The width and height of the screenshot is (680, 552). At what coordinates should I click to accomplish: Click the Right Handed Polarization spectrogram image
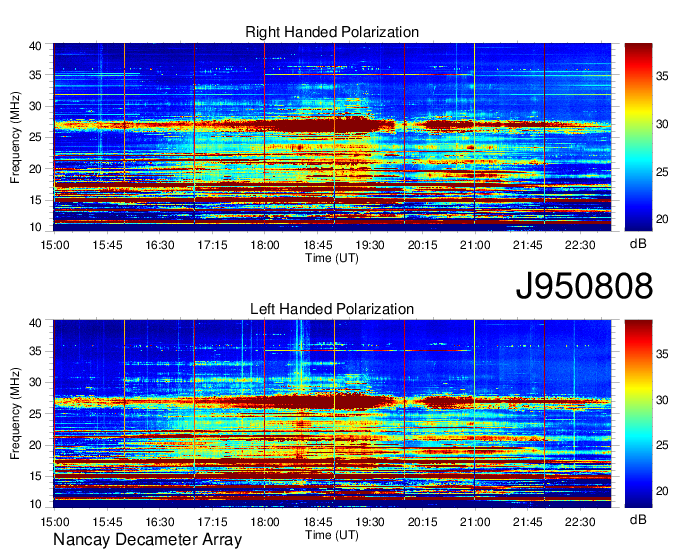coord(332,137)
